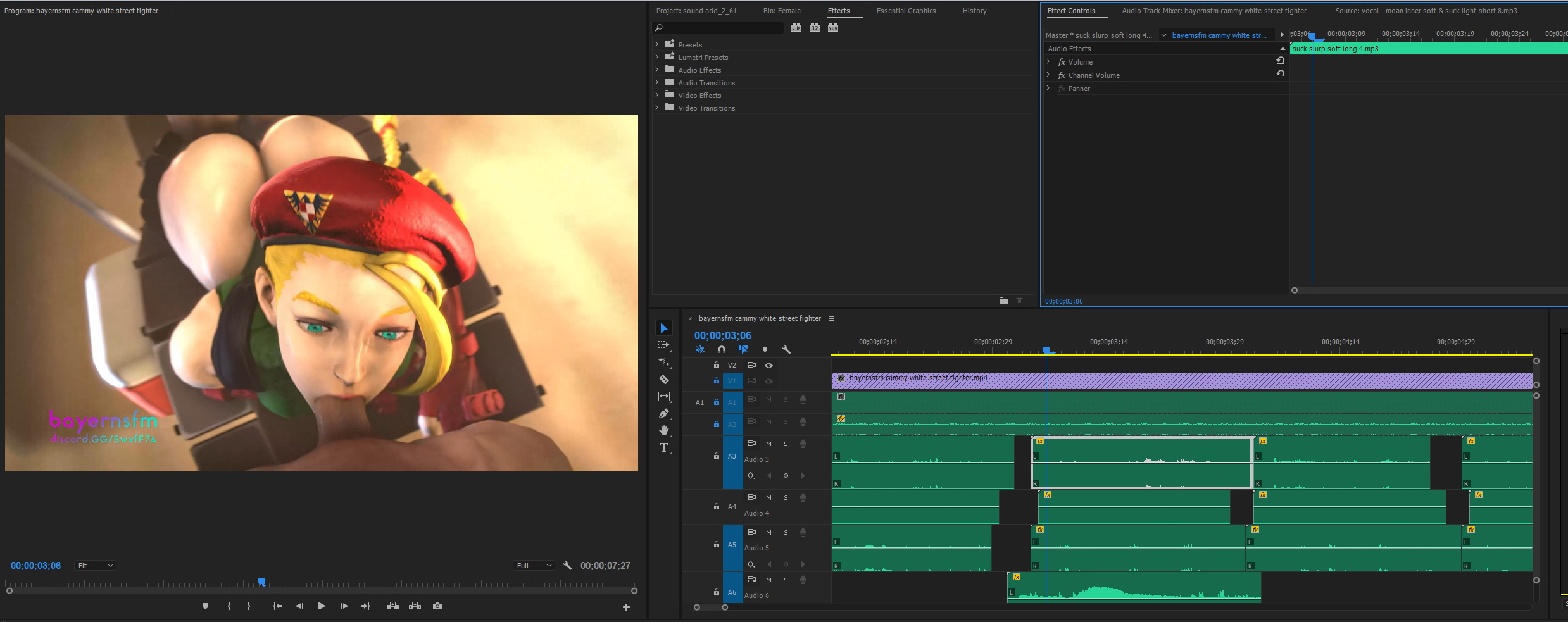This screenshot has height=622, width=1568.
Task: Solo the Audio 3 track
Action: 786,444
